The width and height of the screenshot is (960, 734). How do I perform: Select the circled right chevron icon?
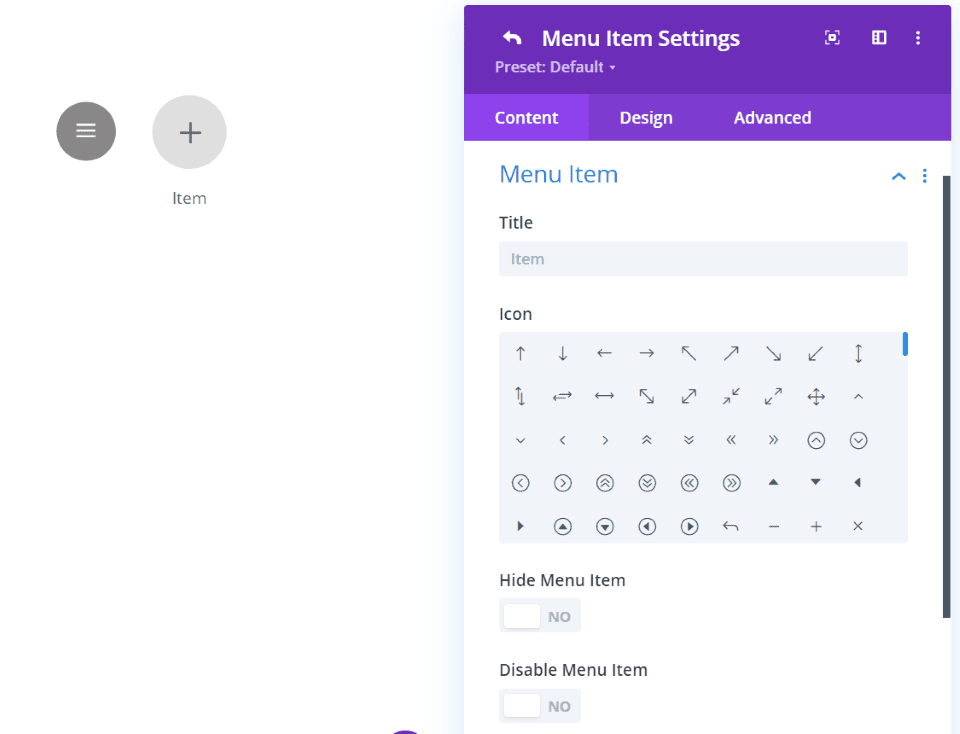coord(563,483)
